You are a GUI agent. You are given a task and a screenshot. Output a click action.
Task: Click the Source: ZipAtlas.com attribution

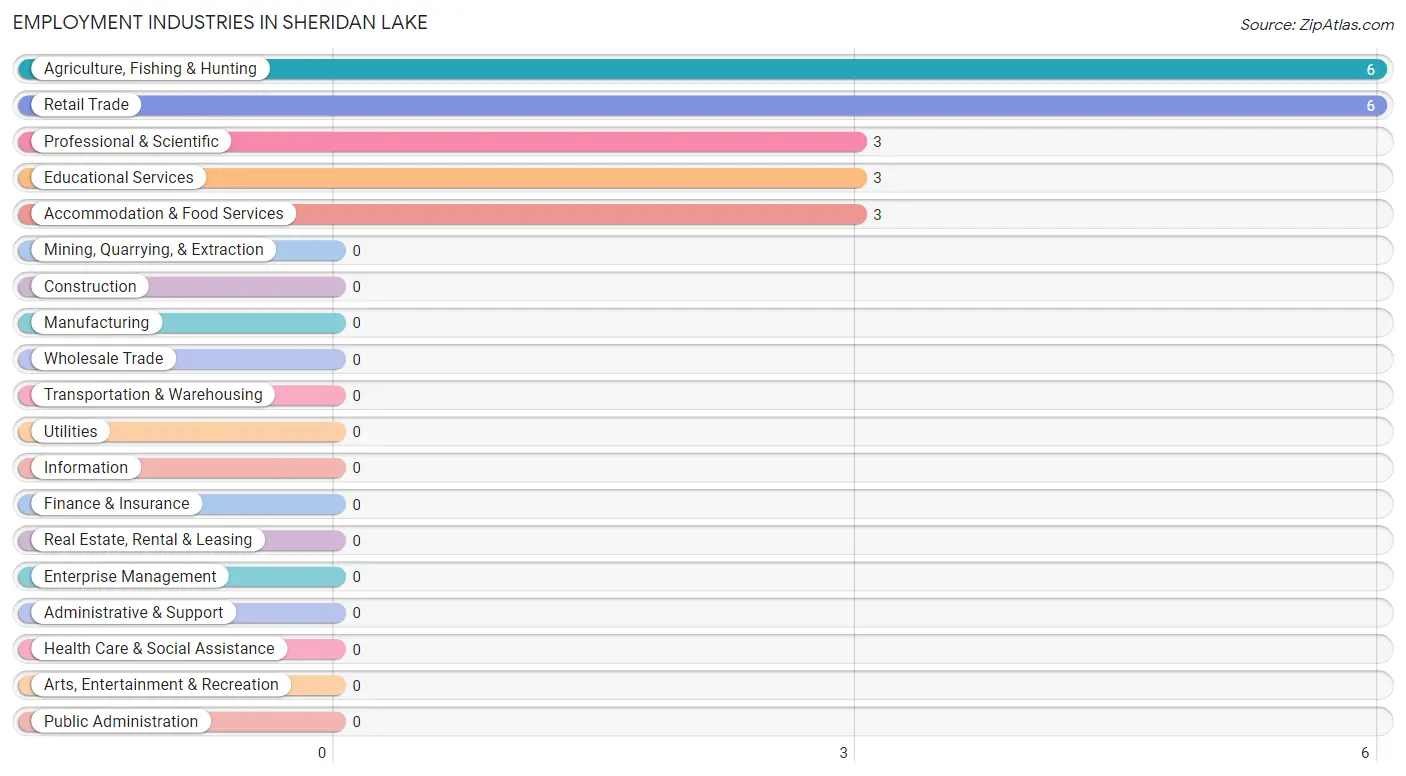[1317, 25]
